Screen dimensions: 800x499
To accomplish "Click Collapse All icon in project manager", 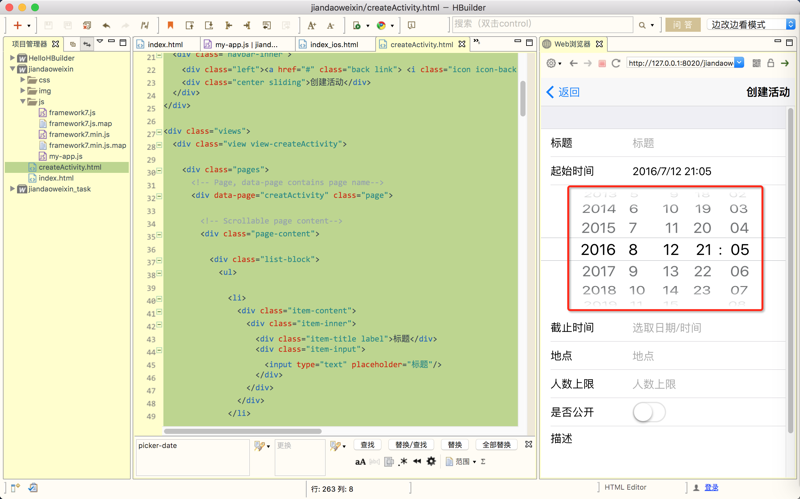I will click(x=73, y=44).
